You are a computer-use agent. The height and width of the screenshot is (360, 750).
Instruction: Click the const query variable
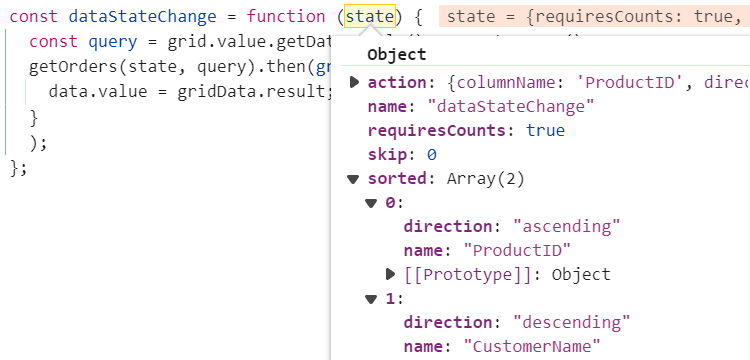point(113,42)
